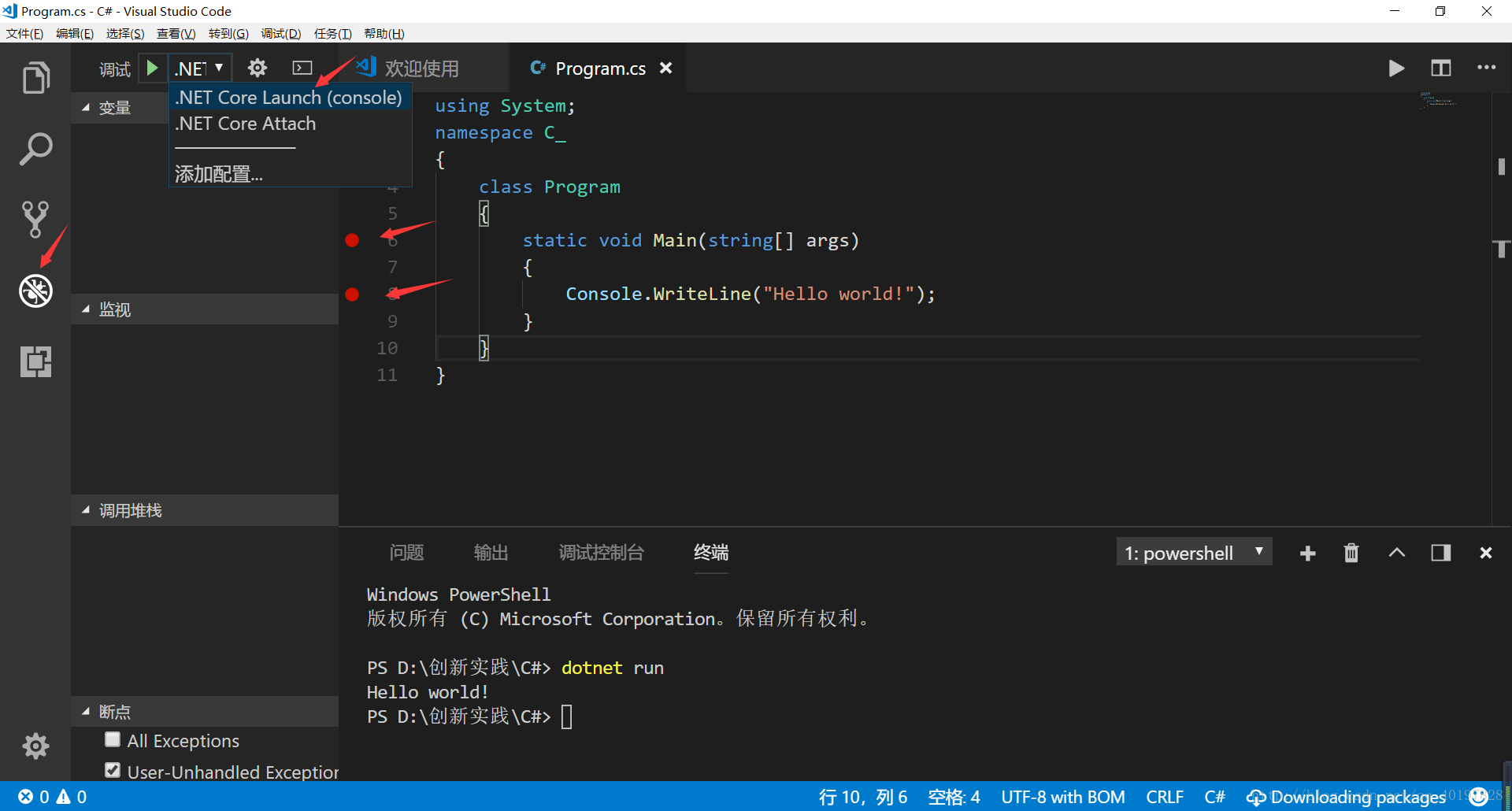Screen dimensions: 1512x811
Task: Open the Source Control view
Action: (x=35, y=220)
